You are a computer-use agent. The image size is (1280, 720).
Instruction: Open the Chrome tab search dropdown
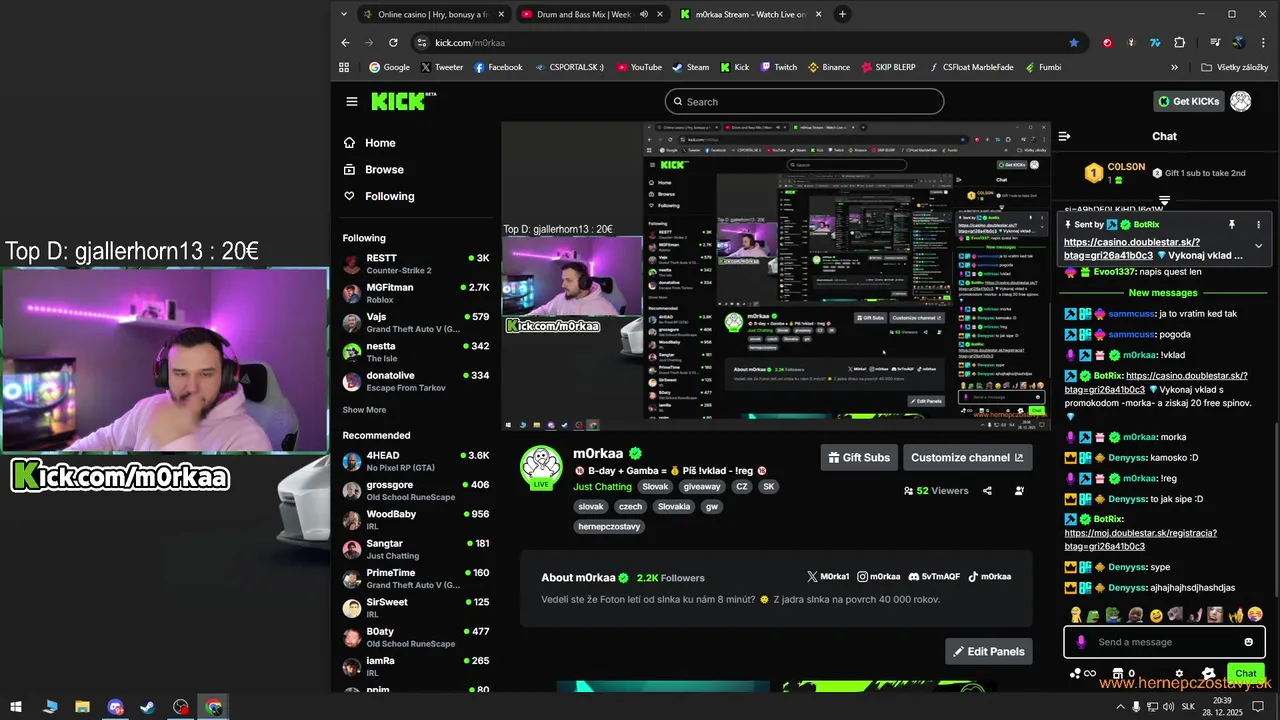tap(344, 14)
